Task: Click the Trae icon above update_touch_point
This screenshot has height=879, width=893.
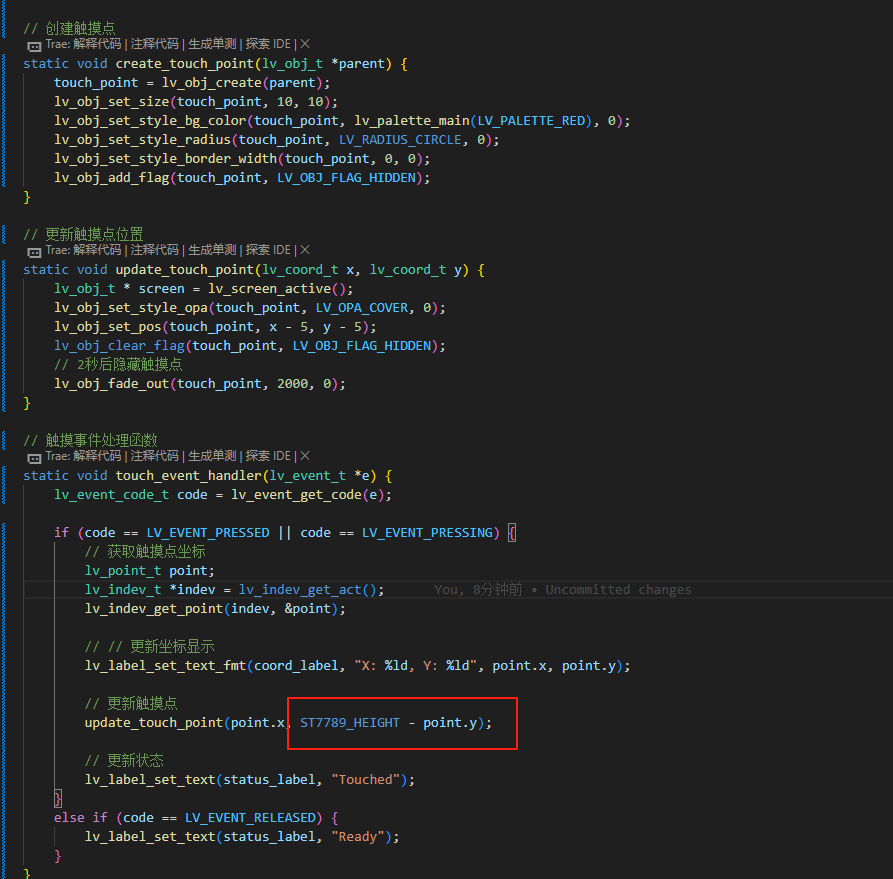Action: pyautogui.click(x=34, y=251)
